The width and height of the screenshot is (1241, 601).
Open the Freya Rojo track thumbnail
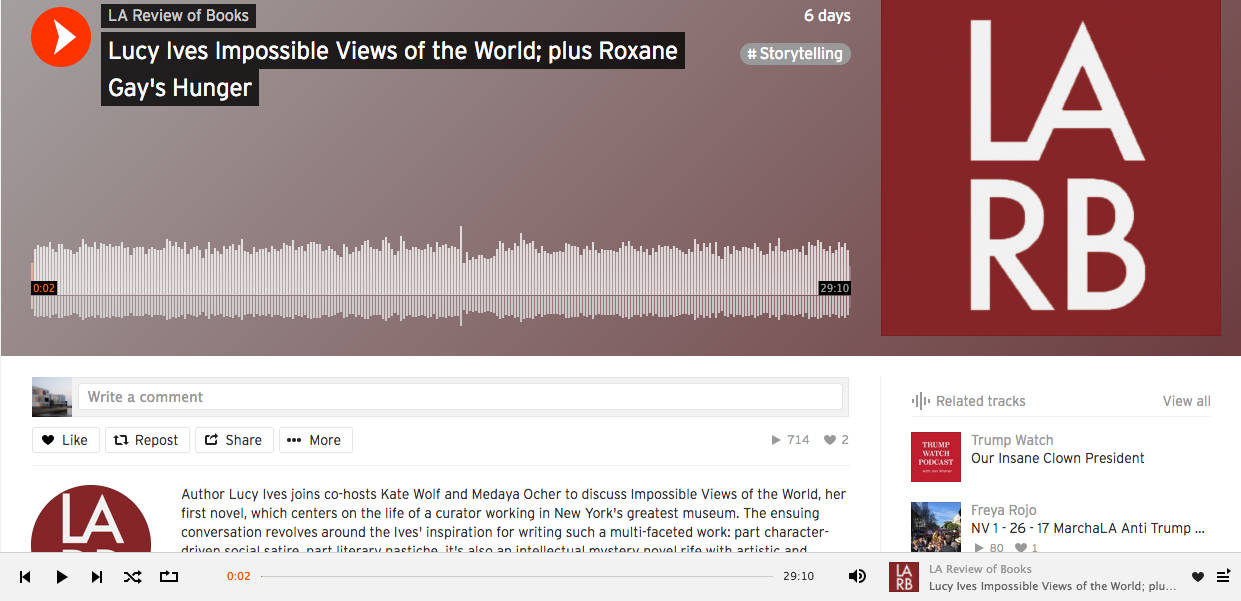click(936, 527)
